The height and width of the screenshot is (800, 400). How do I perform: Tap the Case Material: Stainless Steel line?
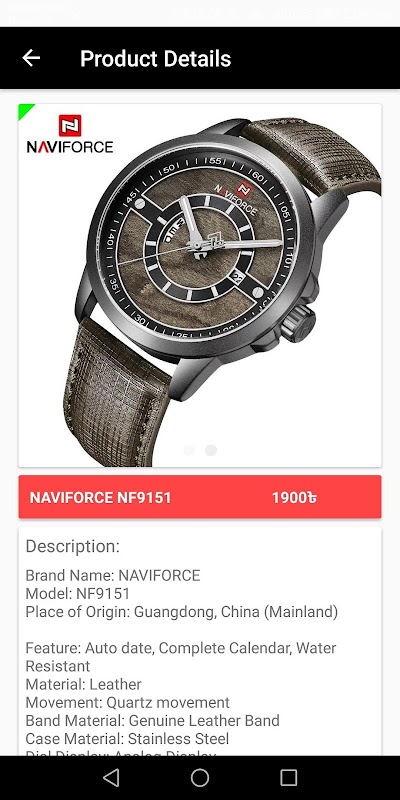128,739
